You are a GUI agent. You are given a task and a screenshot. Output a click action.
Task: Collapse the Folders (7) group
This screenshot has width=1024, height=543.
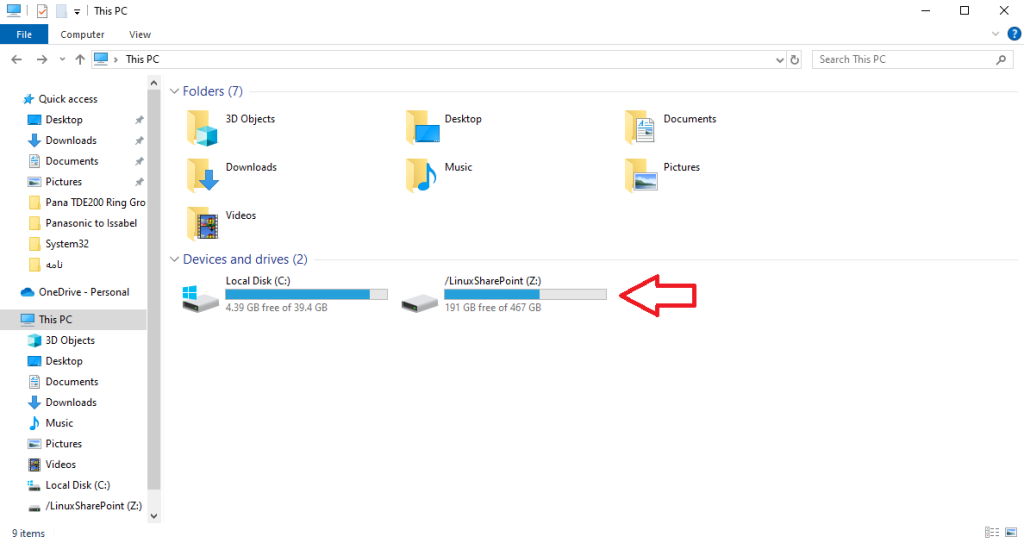tap(174, 91)
